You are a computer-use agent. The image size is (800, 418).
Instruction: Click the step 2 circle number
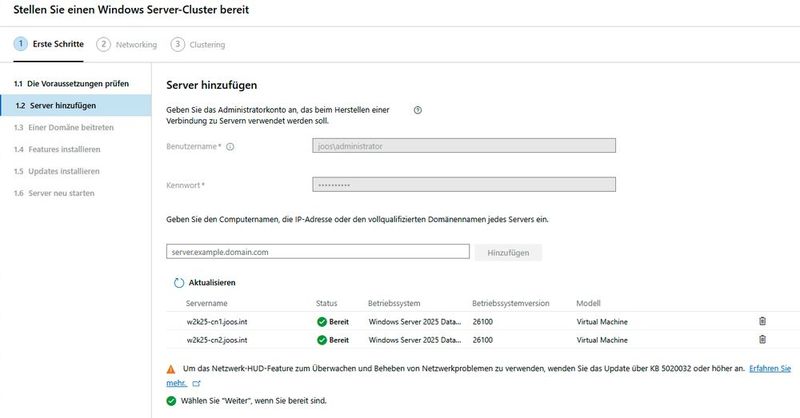[x=104, y=44]
